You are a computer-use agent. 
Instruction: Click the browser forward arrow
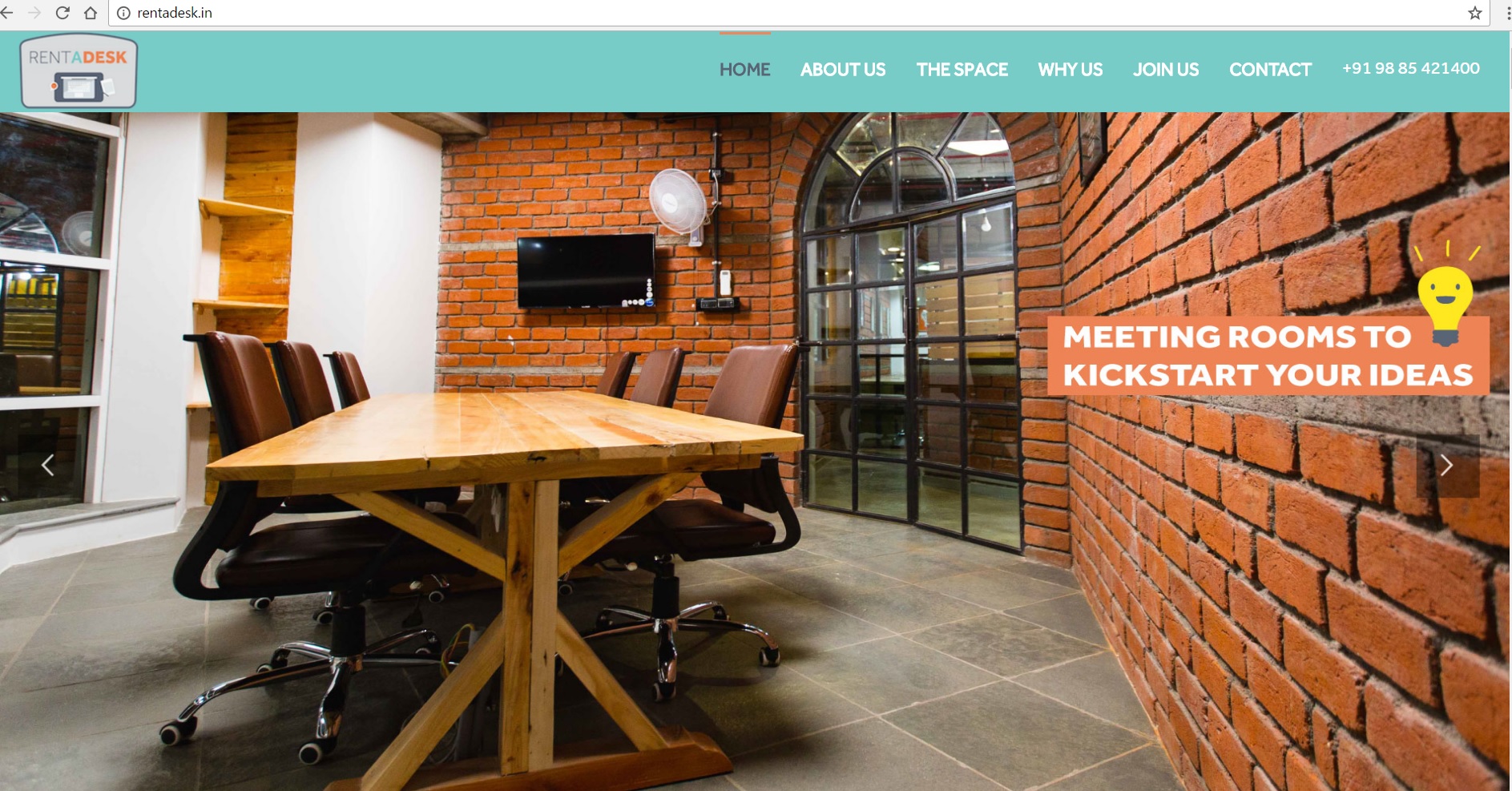click(x=34, y=13)
